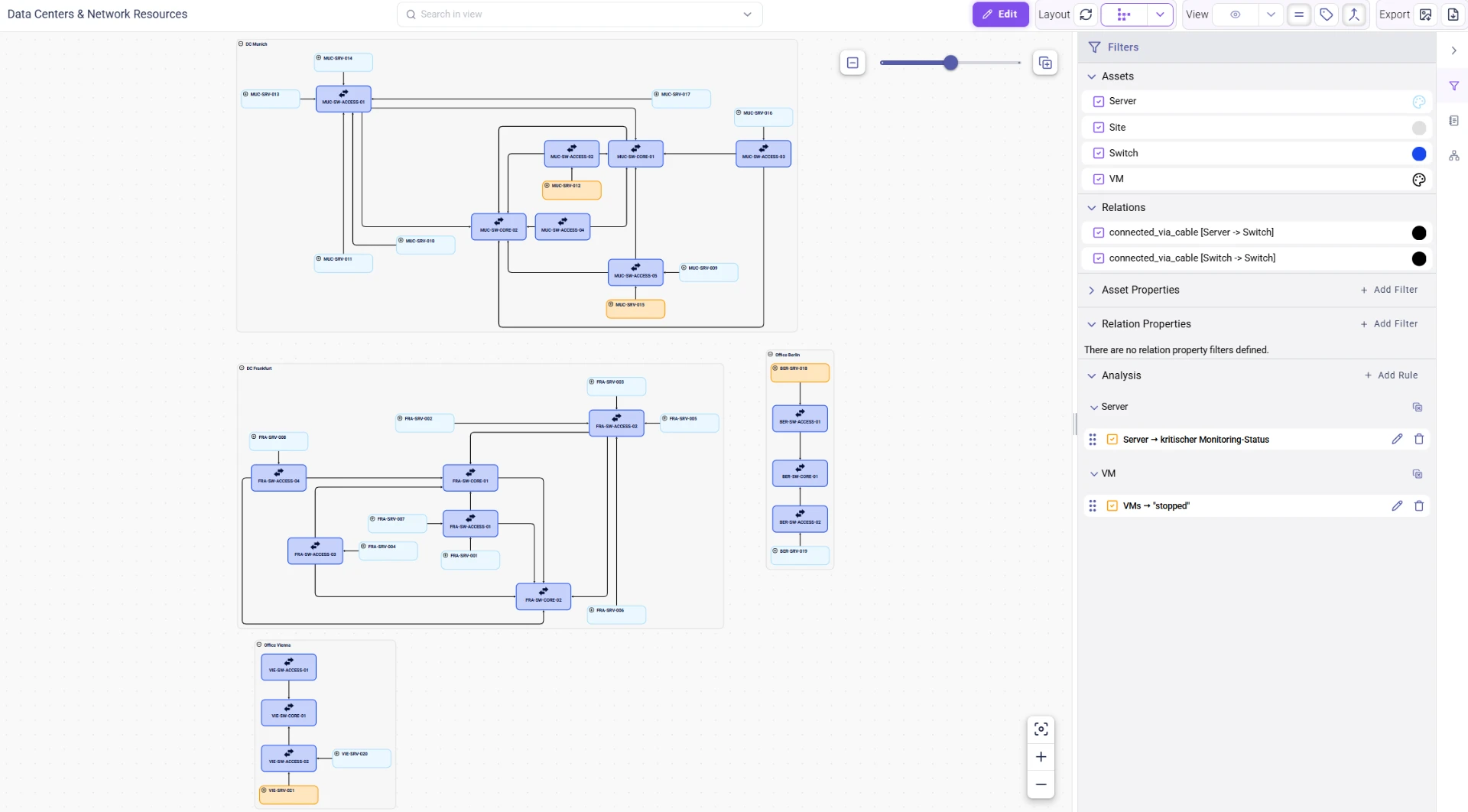The height and width of the screenshot is (812, 1468).
Task: Export the graph as a file download
Action: tap(1453, 15)
